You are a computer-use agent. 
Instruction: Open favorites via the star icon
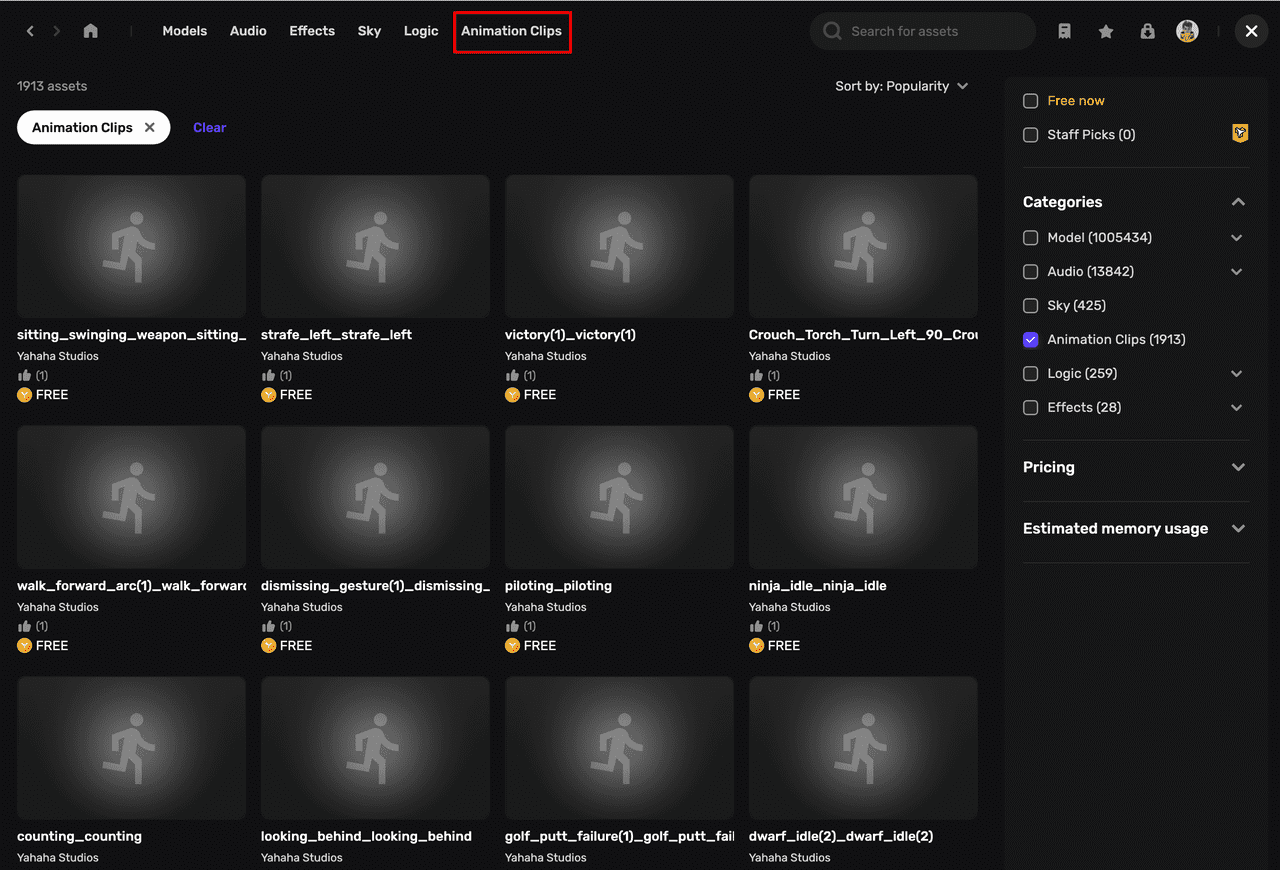[1105, 31]
